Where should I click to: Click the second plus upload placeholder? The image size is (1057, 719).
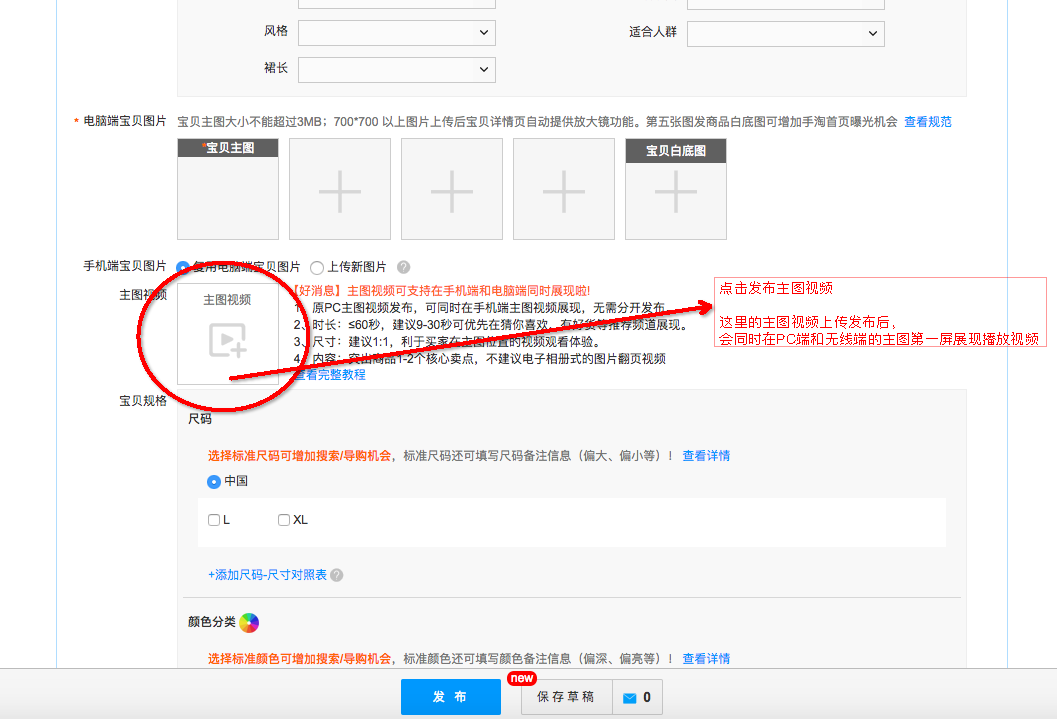click(451, 189)
